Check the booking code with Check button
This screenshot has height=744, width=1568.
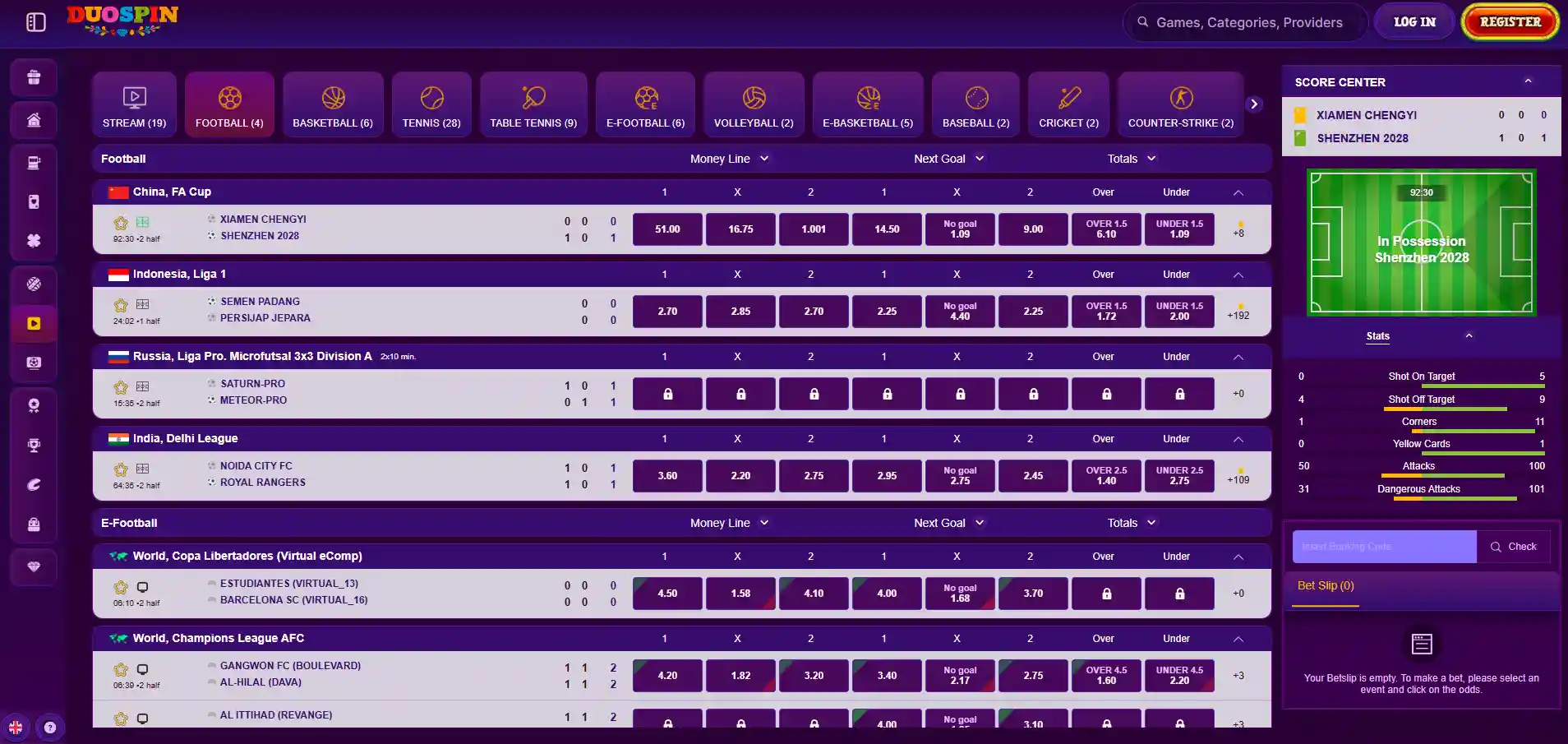tap(1514, 547)
